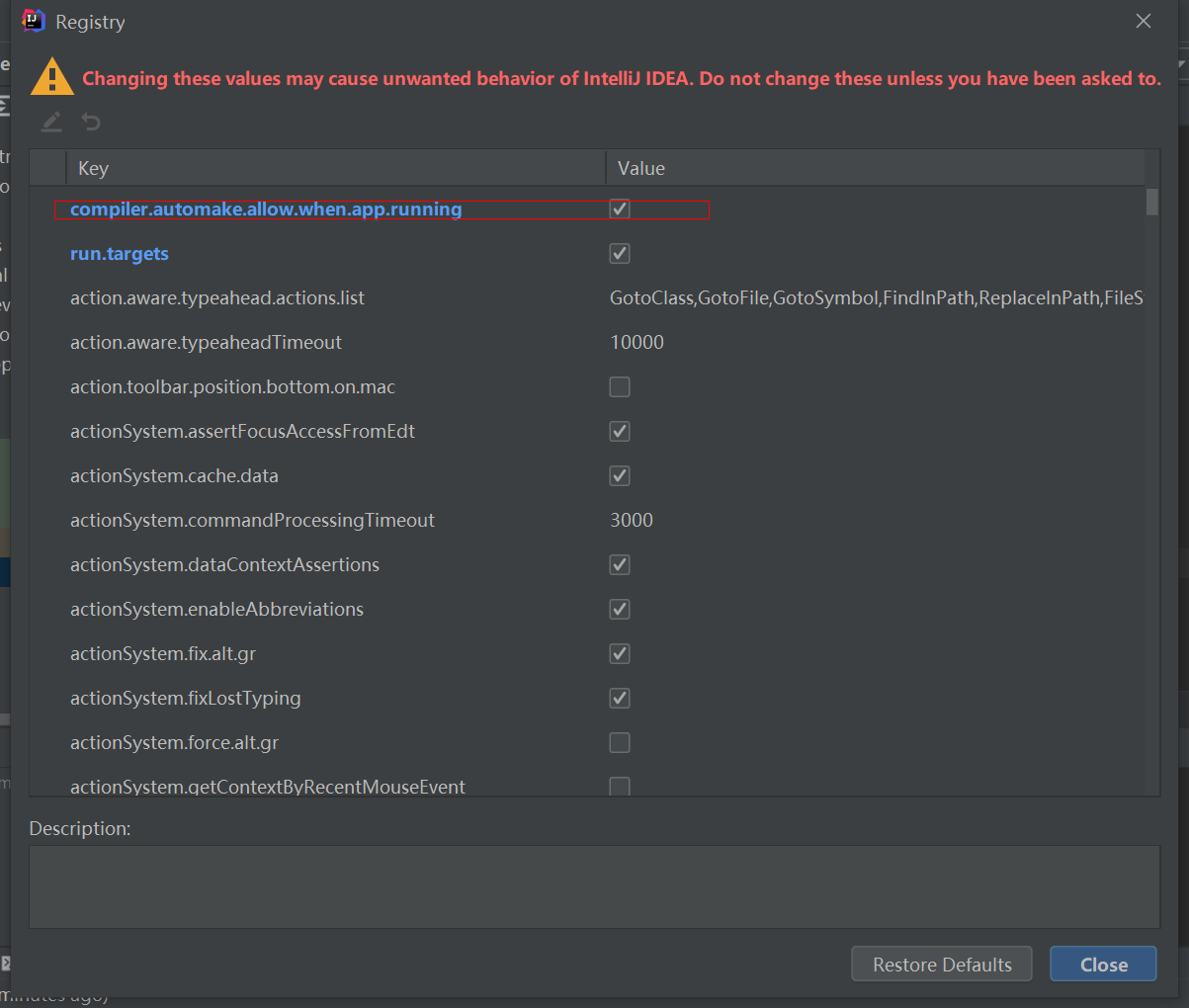The height and width of the screenshot is (1008, 1189).
Task: Click the revert arrow icon in toolbar
Action: click(91, 122)
